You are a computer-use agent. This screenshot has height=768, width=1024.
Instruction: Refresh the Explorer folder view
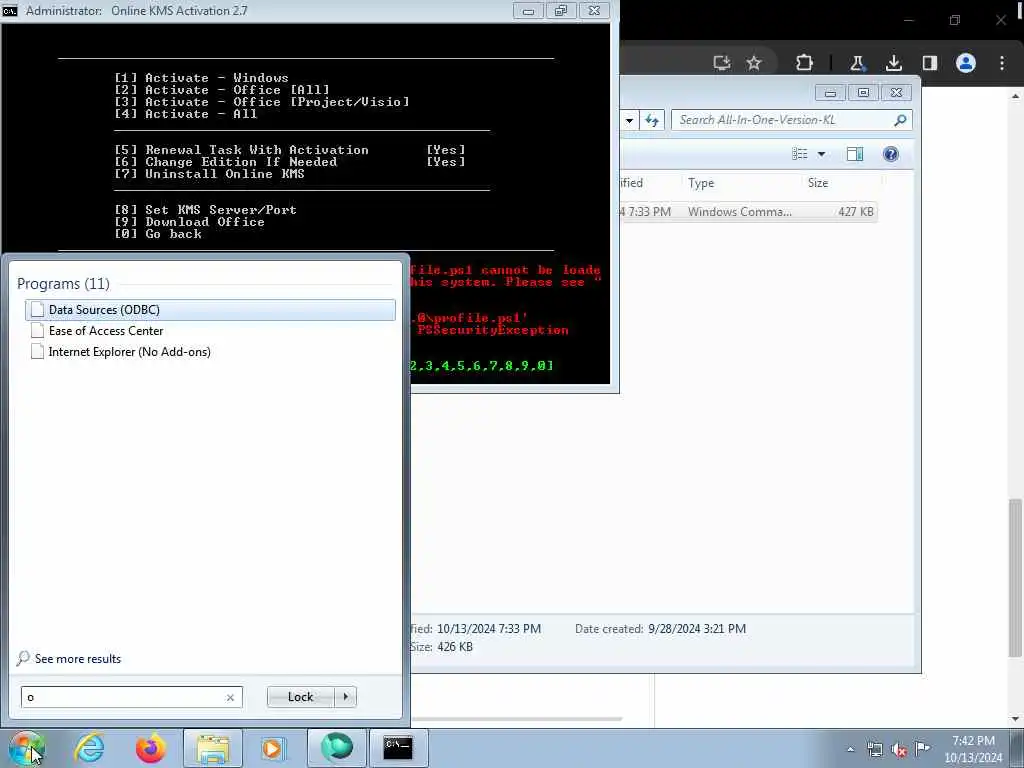(652, 120)
